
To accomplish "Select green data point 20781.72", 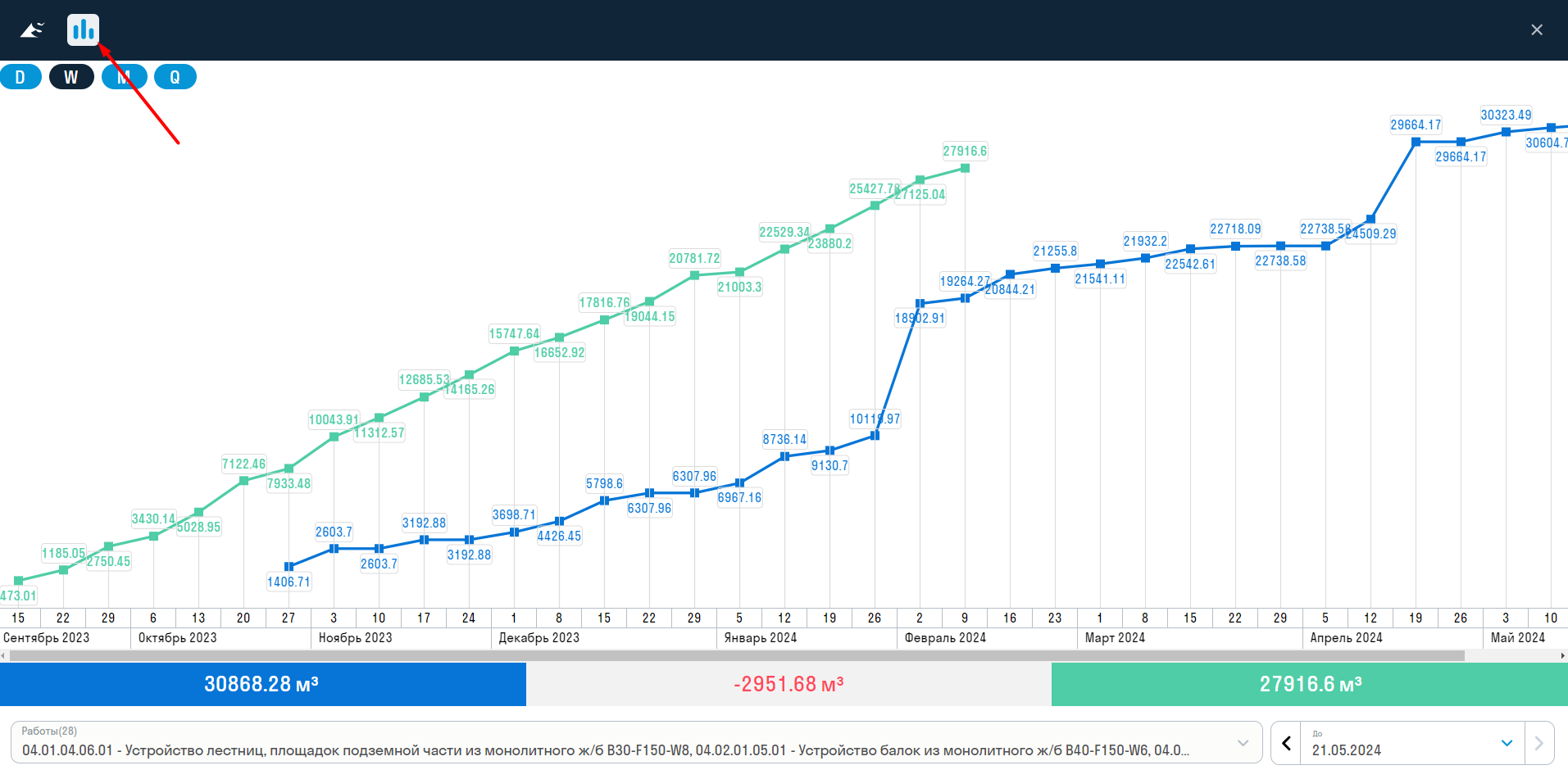I will pos(694,275).
